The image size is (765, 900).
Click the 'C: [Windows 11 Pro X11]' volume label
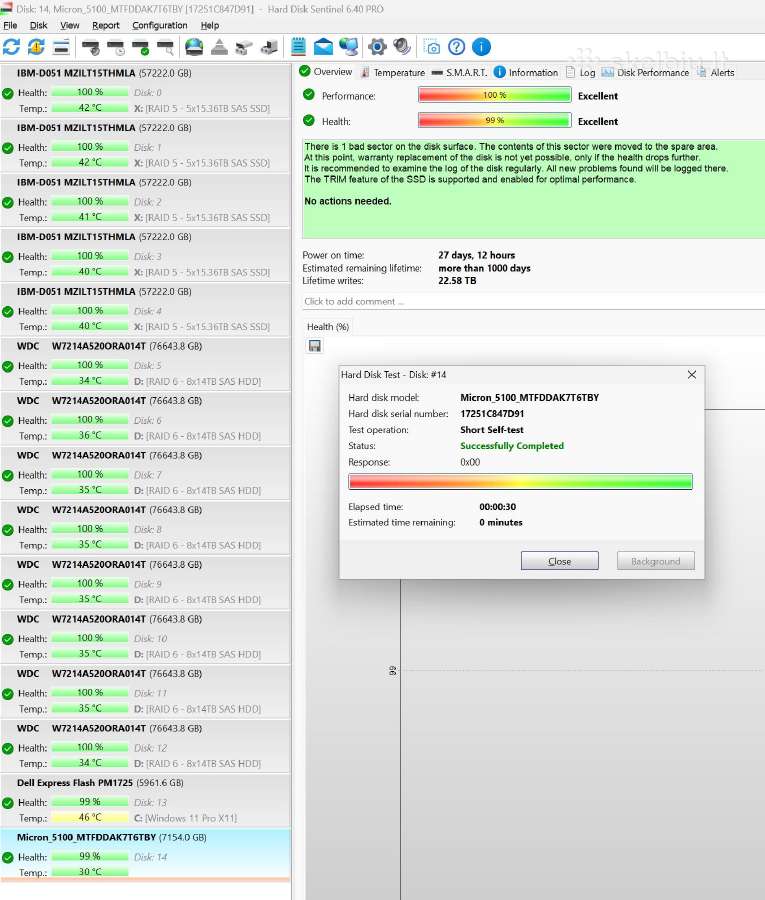click(x=185, y=818)
